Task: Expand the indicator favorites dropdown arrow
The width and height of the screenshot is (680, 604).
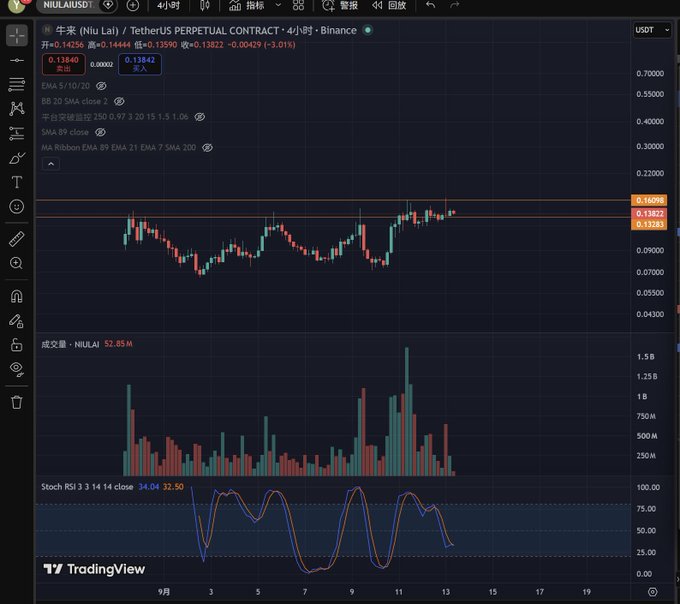Action: coord(278,5)
